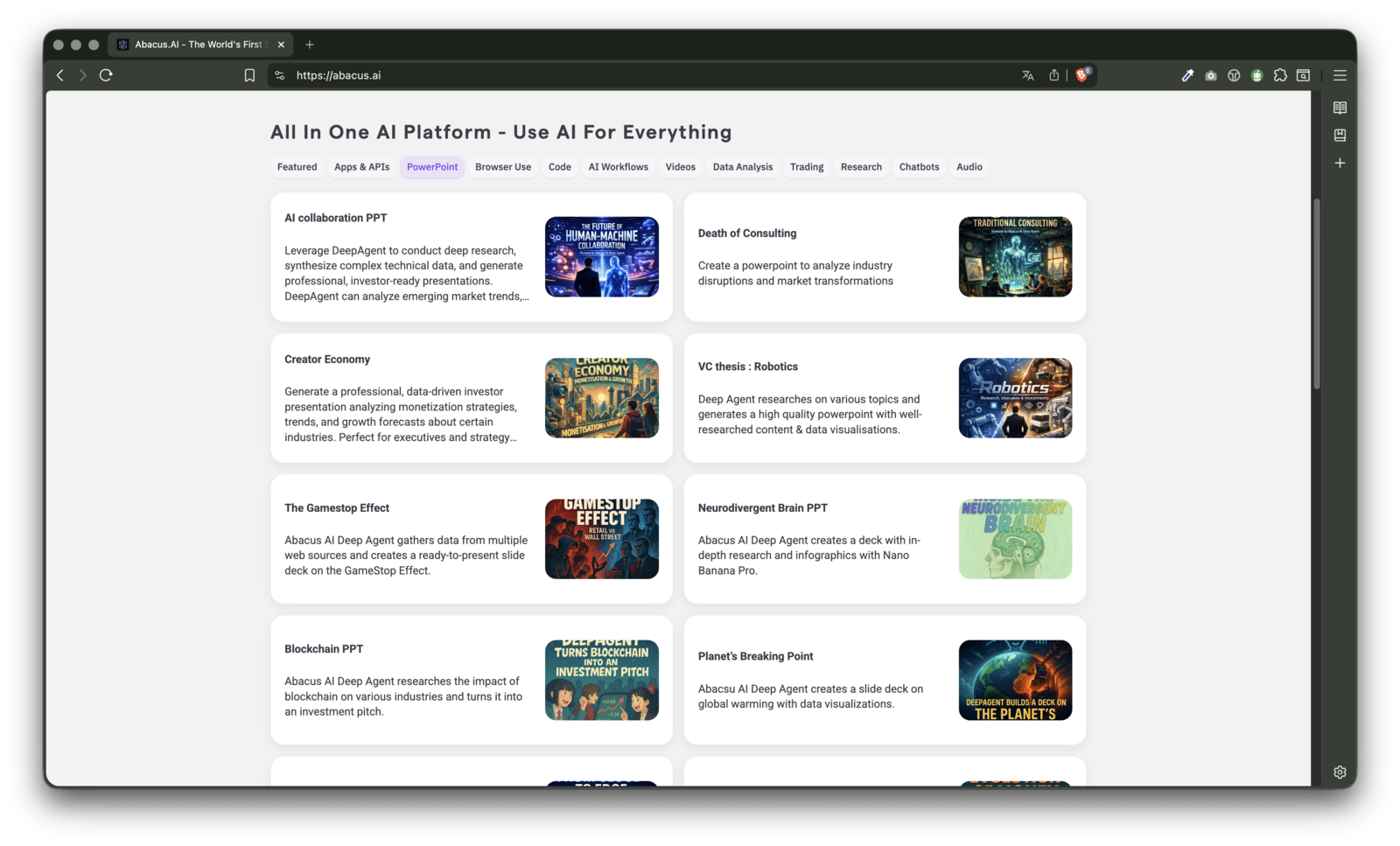This screenshot has width=1400, height=846.
Task: Click the plus icon in sidebar
Action: [1340, 163]
